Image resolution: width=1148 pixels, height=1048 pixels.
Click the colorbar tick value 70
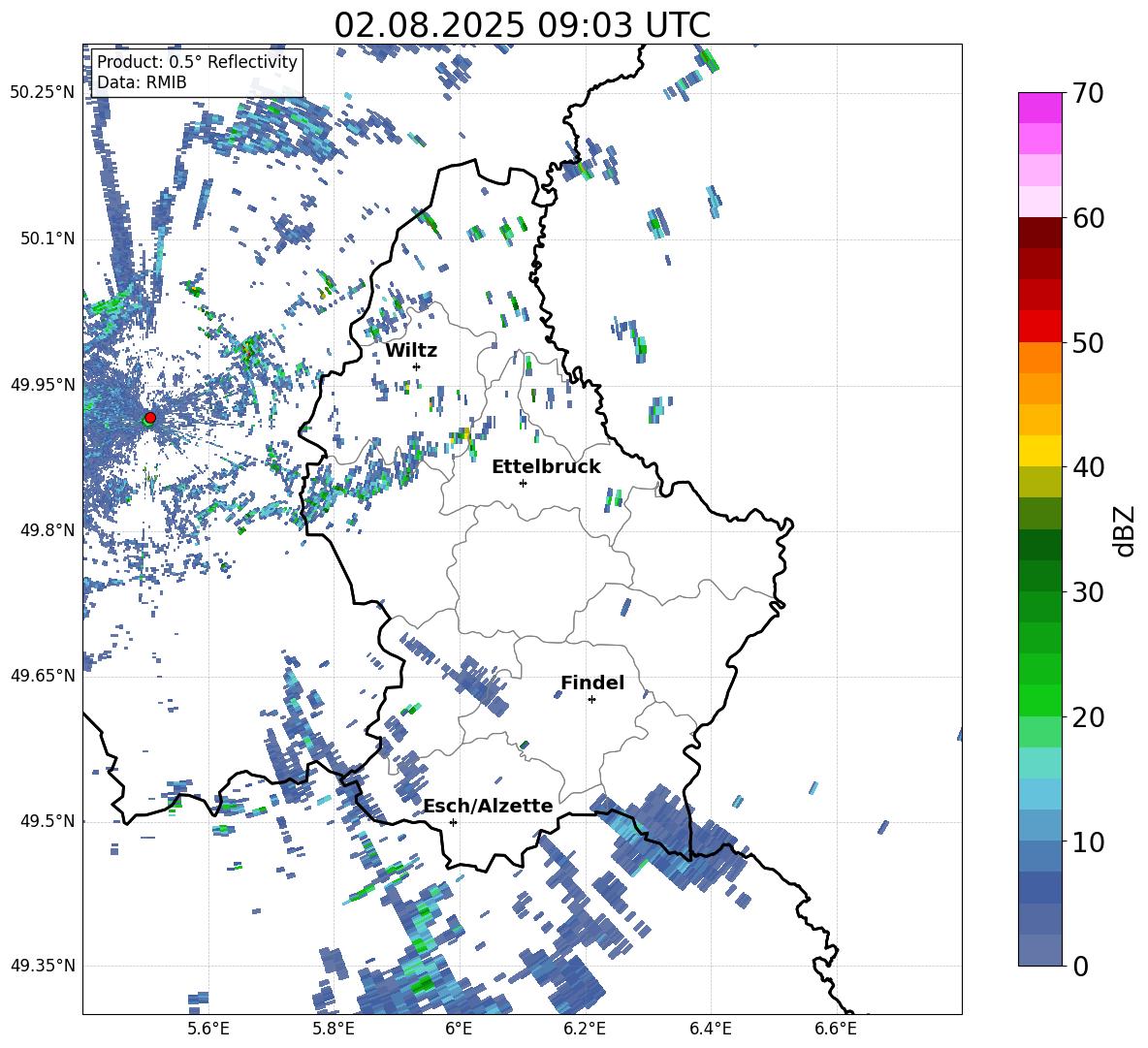[x=1088, y=94]
